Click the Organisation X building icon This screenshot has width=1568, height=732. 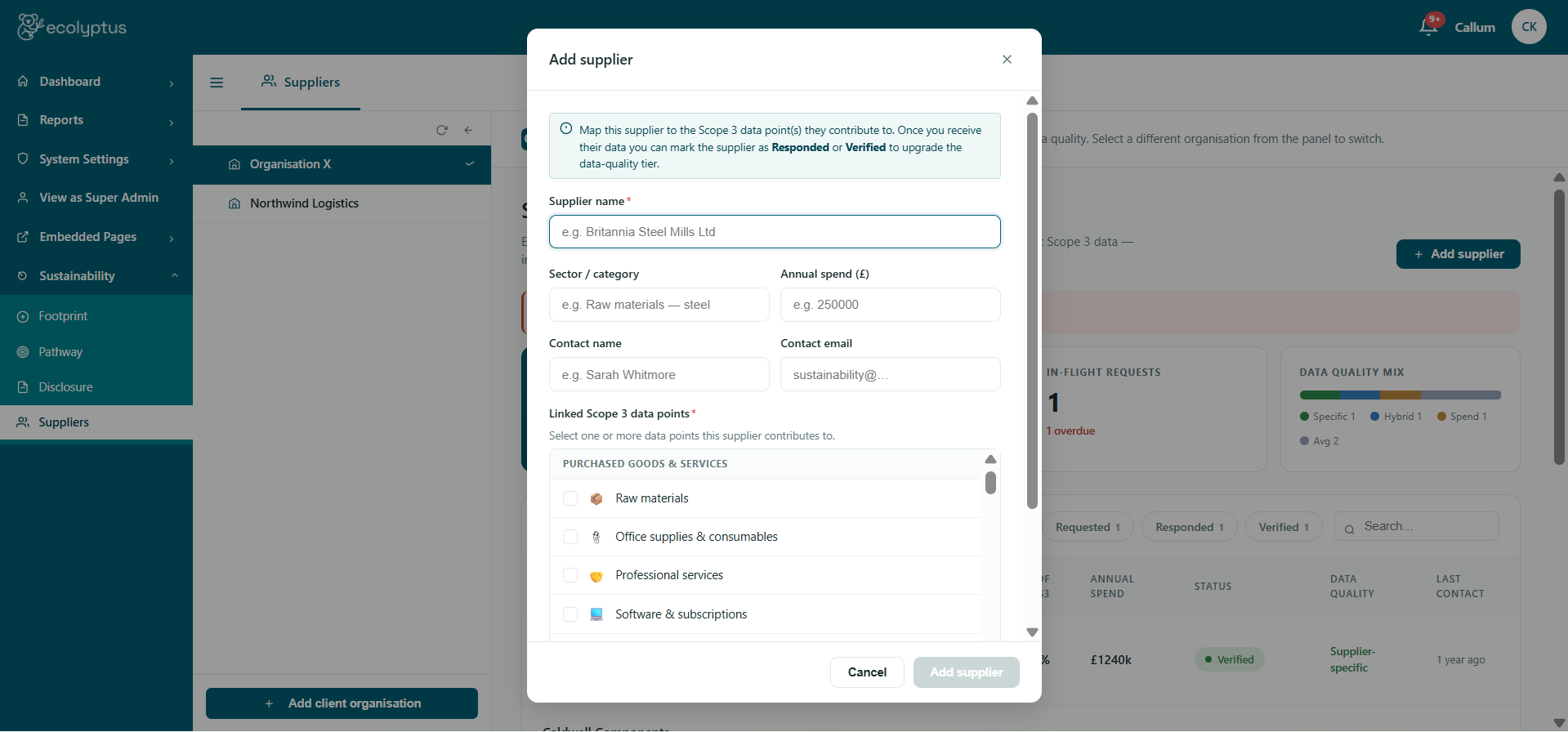235,164
